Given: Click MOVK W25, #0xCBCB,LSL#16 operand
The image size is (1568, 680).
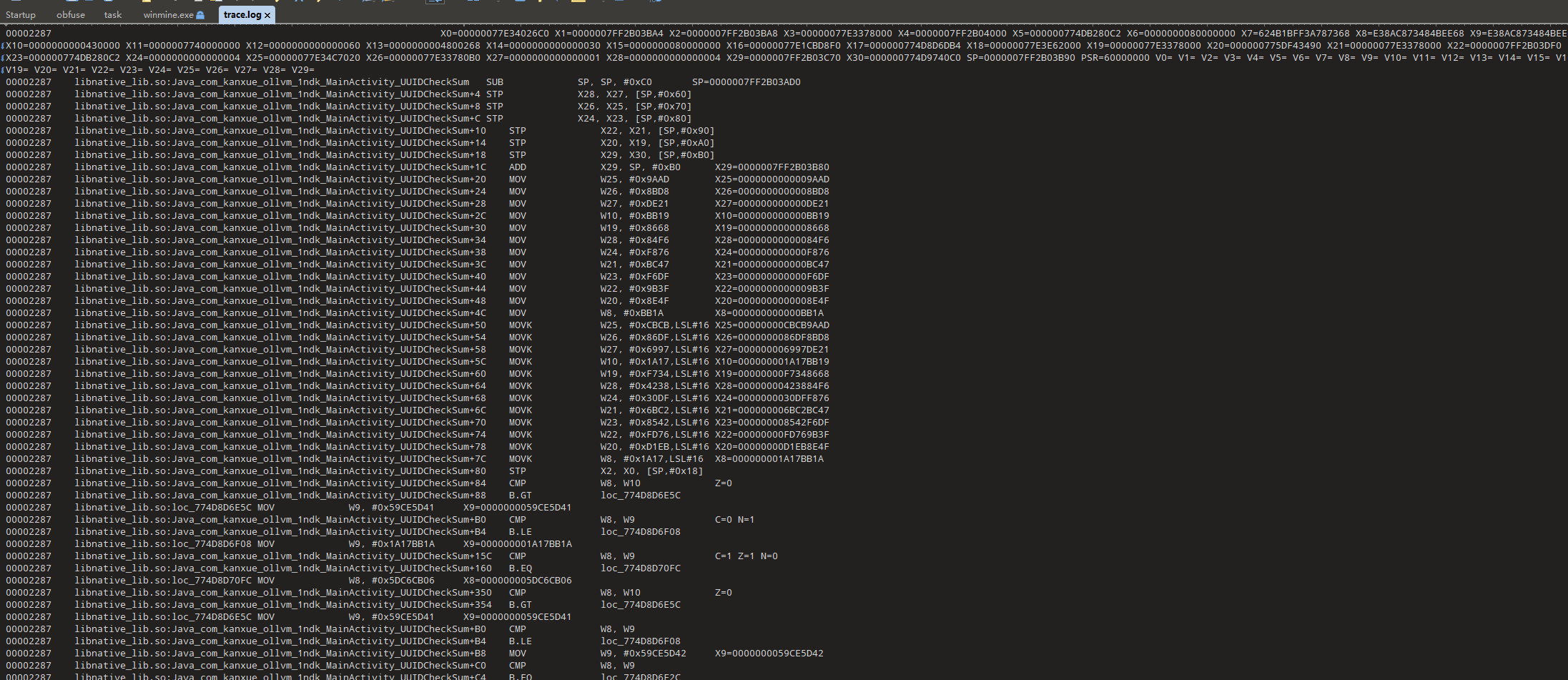Looking at the screenshot, I should pyautogui.click(x=655, y=325).
